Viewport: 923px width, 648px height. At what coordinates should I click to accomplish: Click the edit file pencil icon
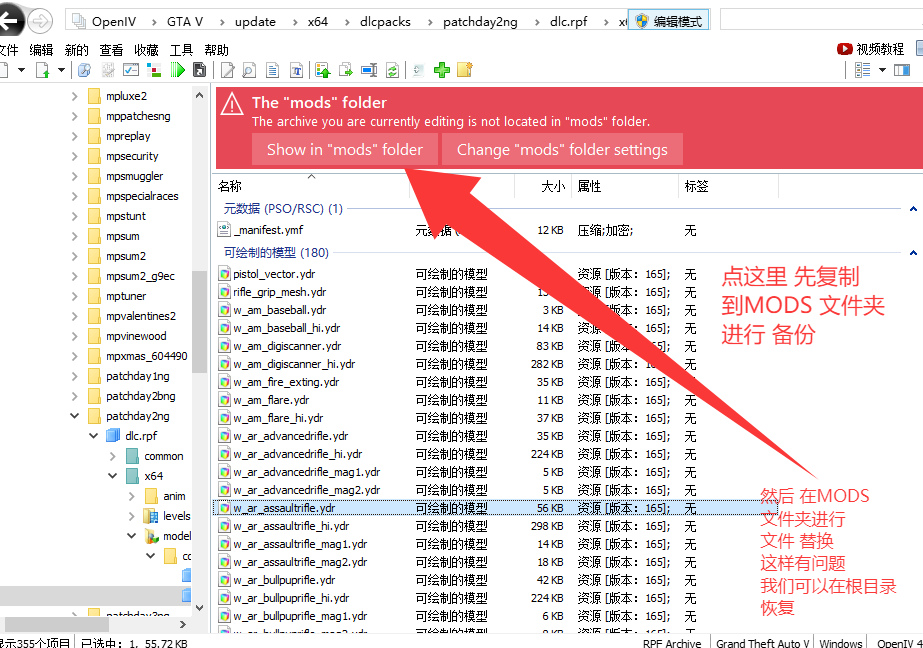[227, 71]
